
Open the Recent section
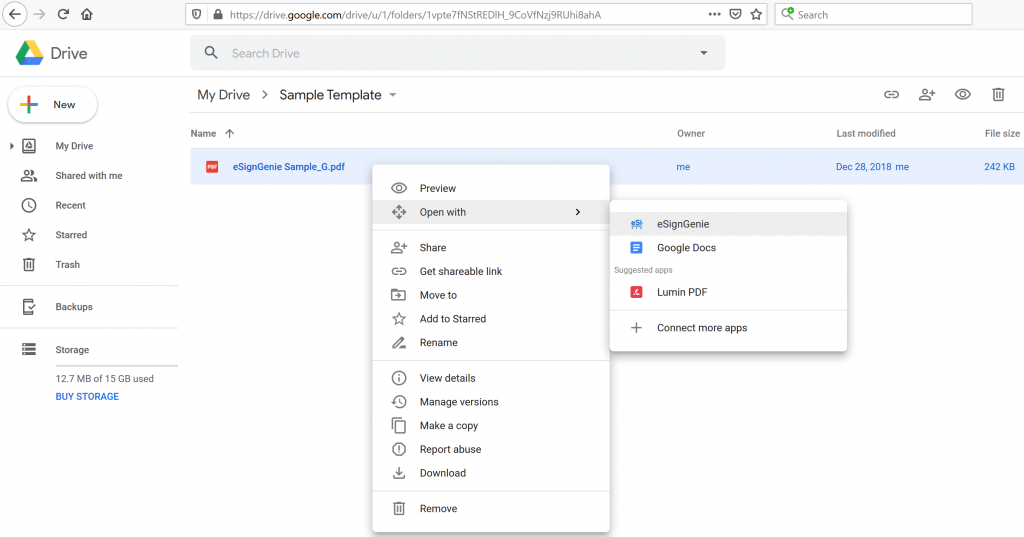coord(71,205)
